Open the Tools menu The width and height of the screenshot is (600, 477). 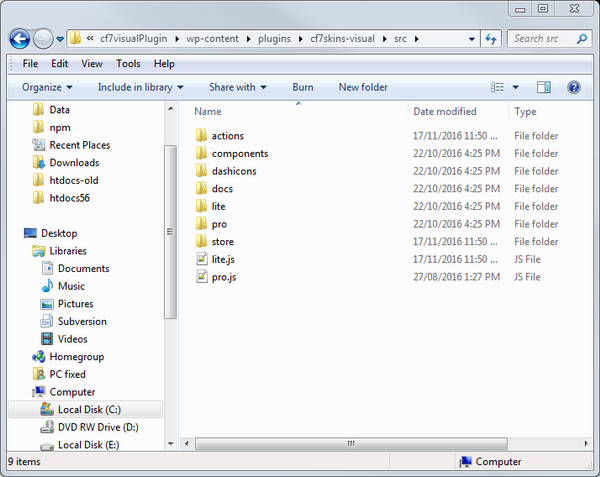127,64
